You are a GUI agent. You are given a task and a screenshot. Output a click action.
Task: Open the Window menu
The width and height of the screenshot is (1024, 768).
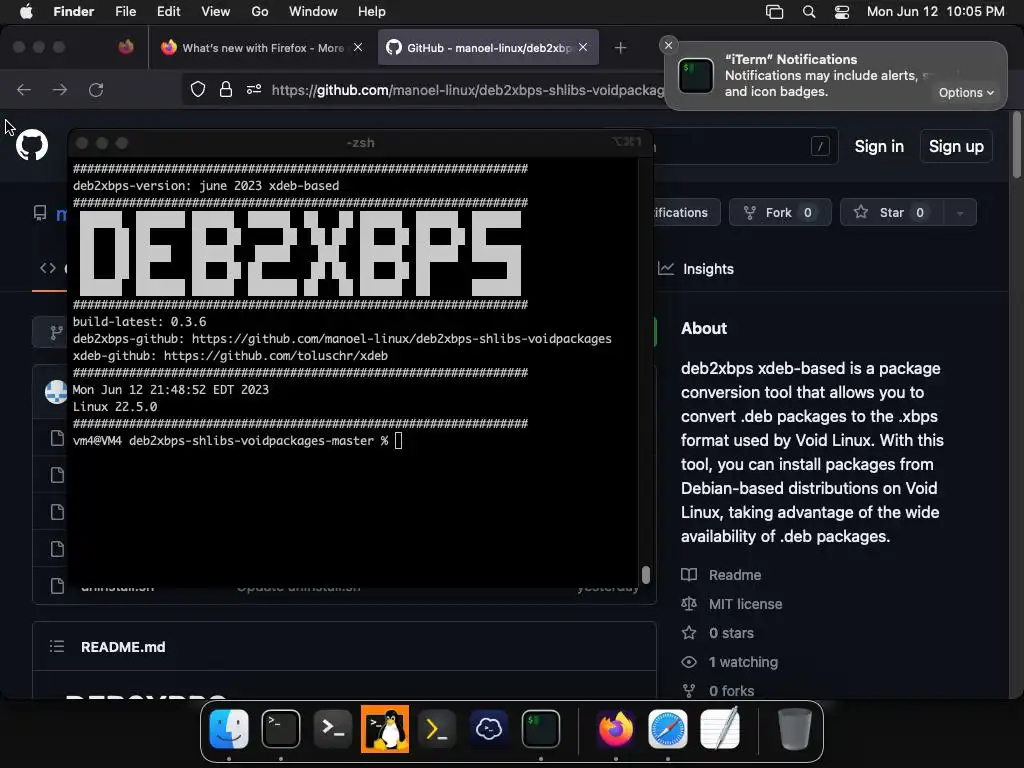[313, 12]
